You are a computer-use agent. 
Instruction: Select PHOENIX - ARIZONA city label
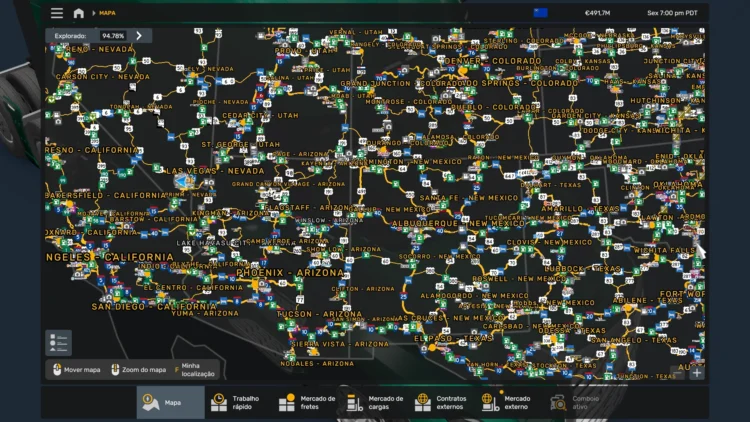pos(290,273)
